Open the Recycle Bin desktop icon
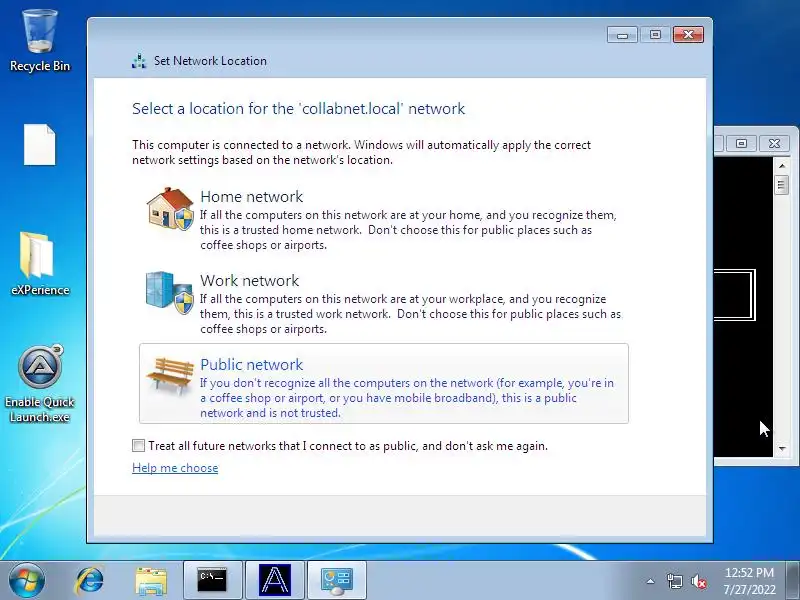 40,42
